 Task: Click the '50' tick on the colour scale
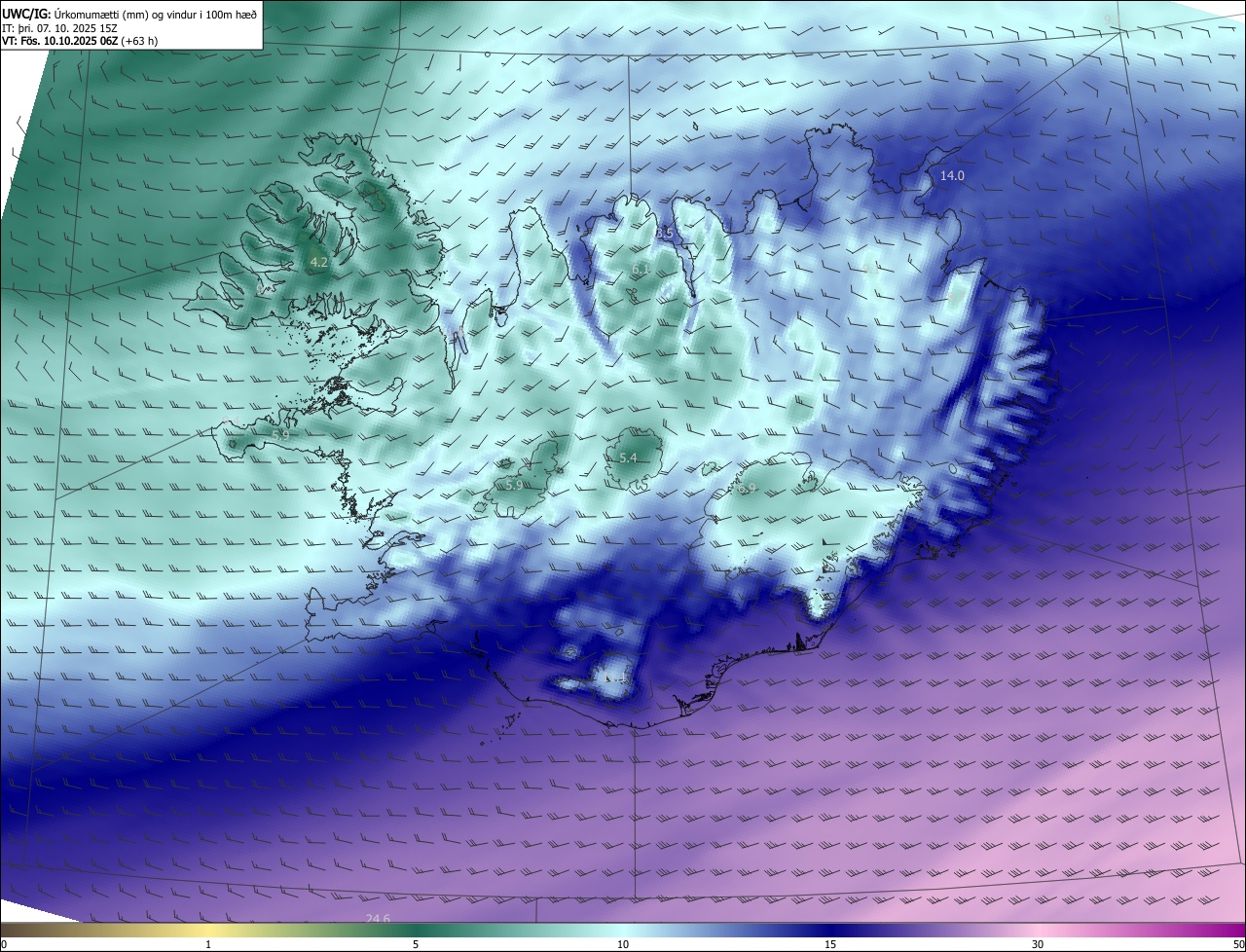tap(1238, 944)
